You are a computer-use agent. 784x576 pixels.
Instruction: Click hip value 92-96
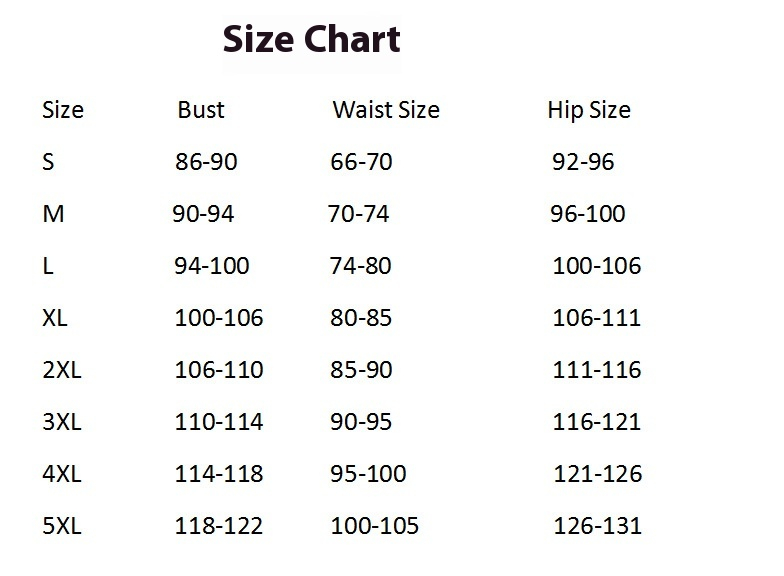click(x=583, y=162)
